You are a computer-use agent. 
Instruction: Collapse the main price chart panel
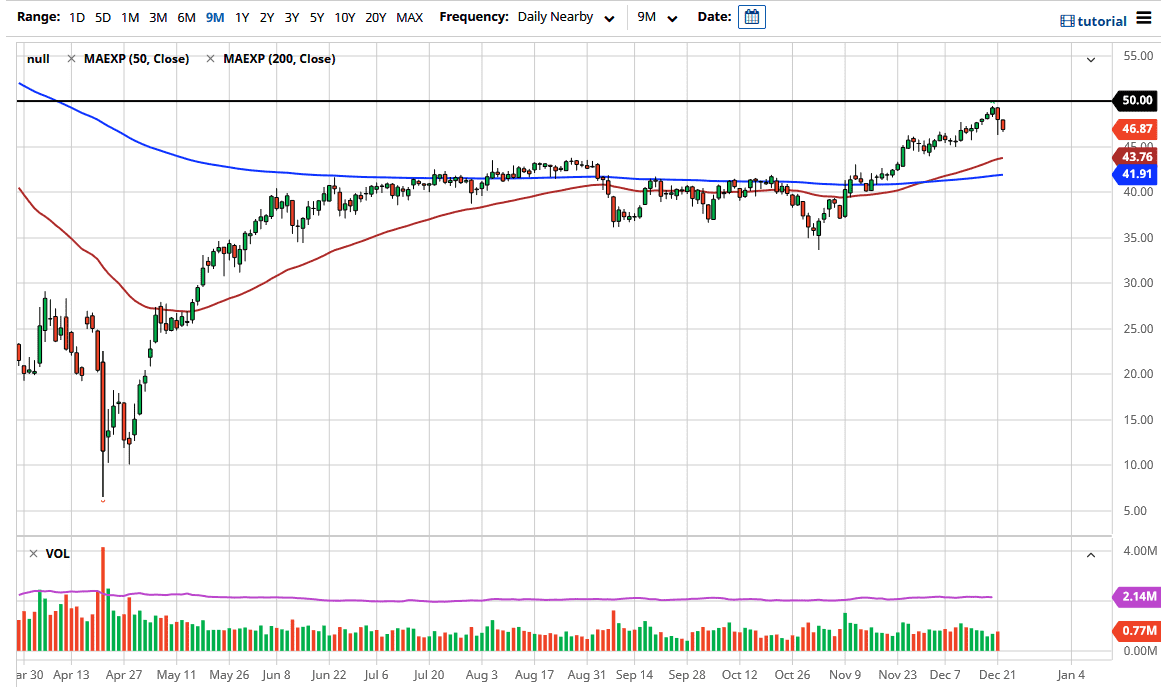click(1091, 59)
